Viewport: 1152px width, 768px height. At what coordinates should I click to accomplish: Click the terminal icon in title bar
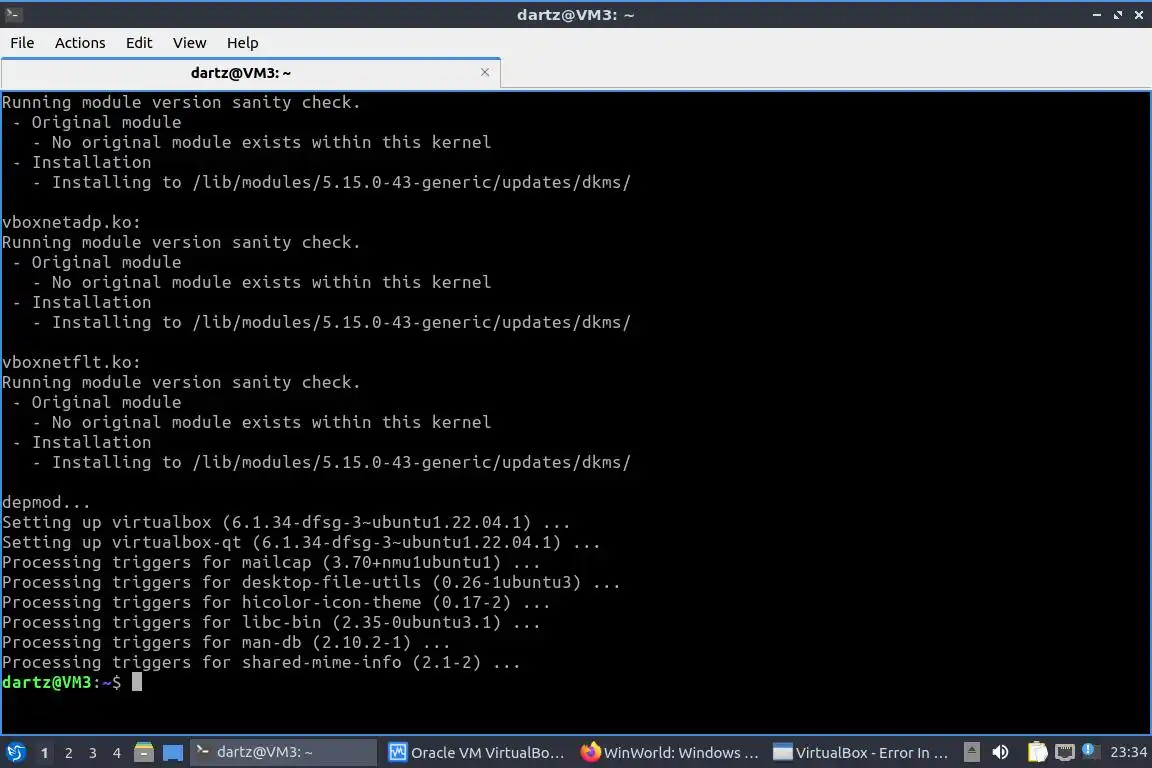coord(13,14)
